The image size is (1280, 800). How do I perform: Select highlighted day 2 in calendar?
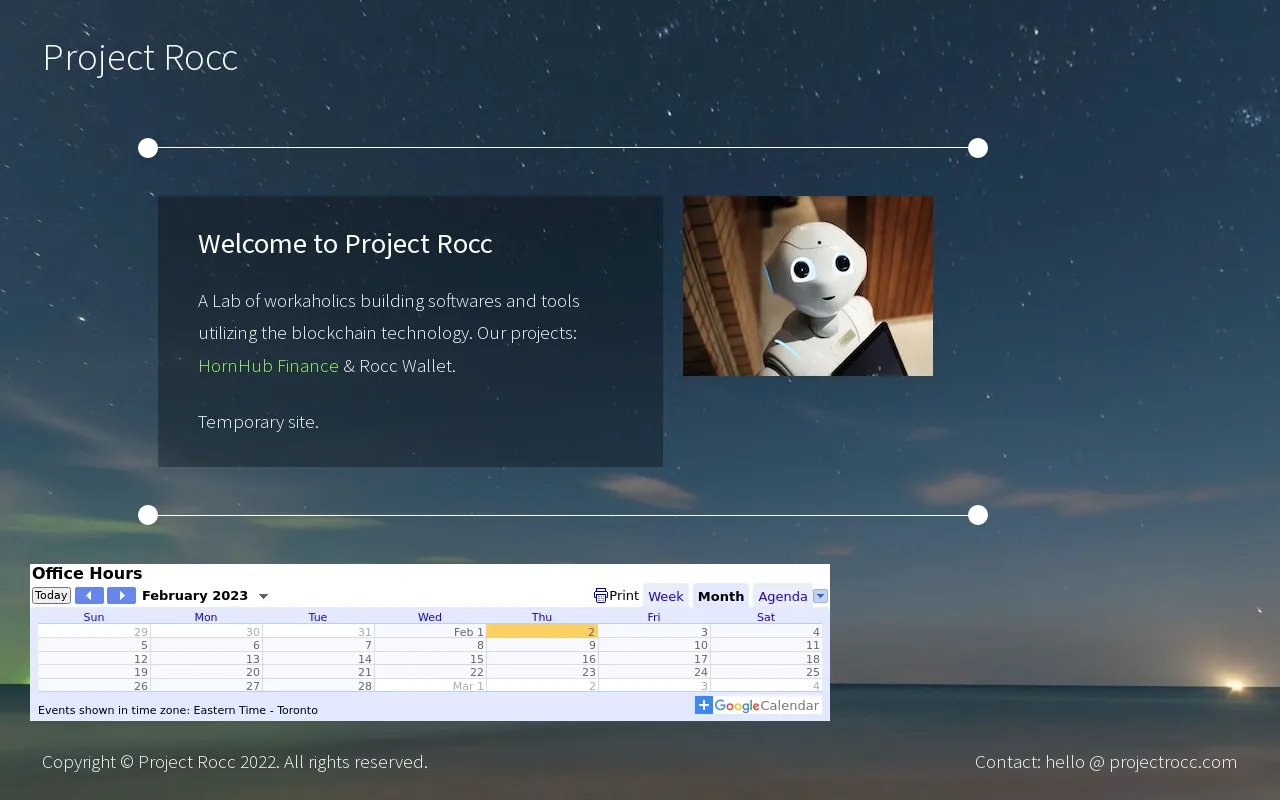tap(542, 632)
